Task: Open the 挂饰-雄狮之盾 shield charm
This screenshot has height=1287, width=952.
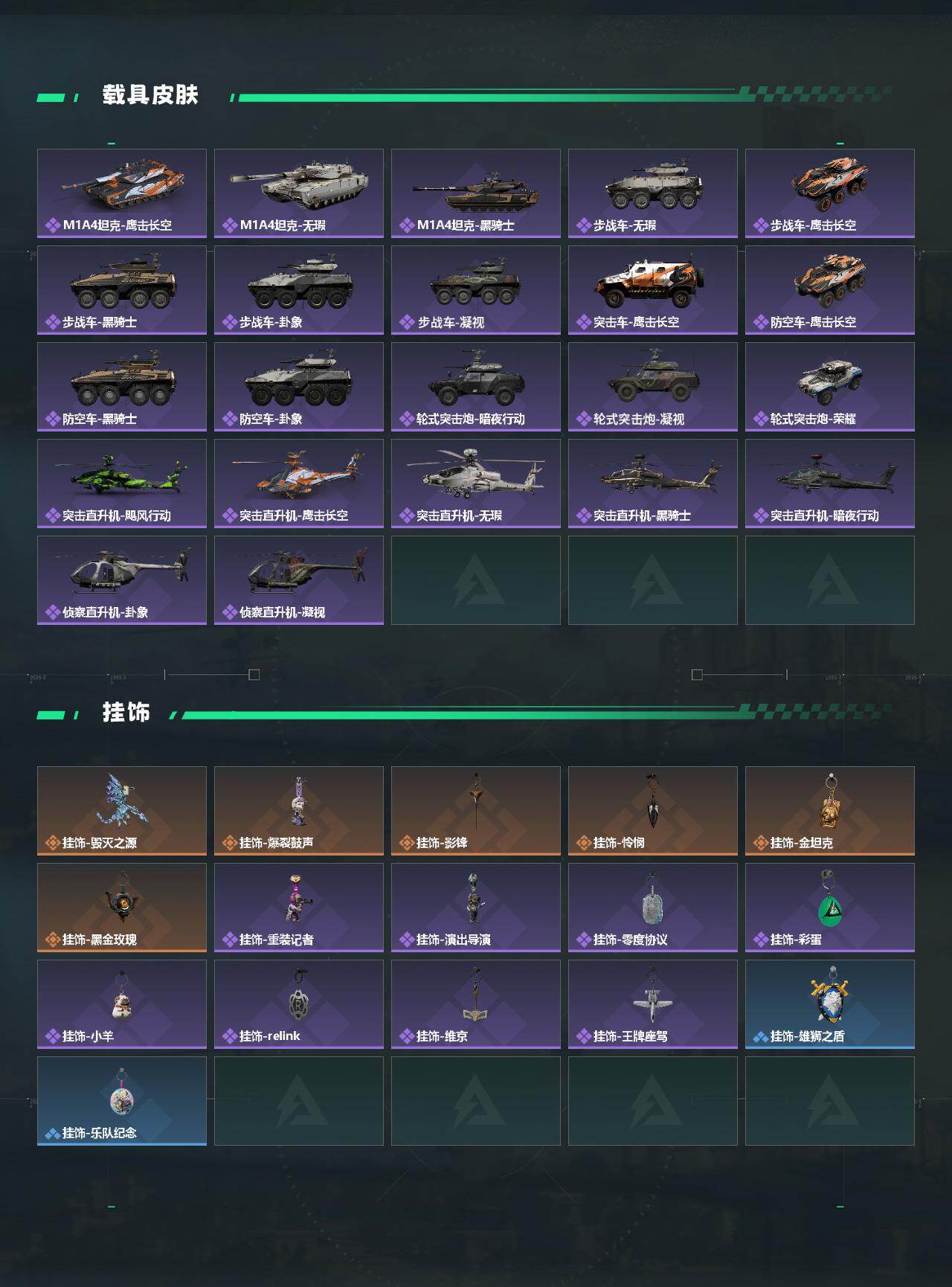Action: click(830, 1004)
